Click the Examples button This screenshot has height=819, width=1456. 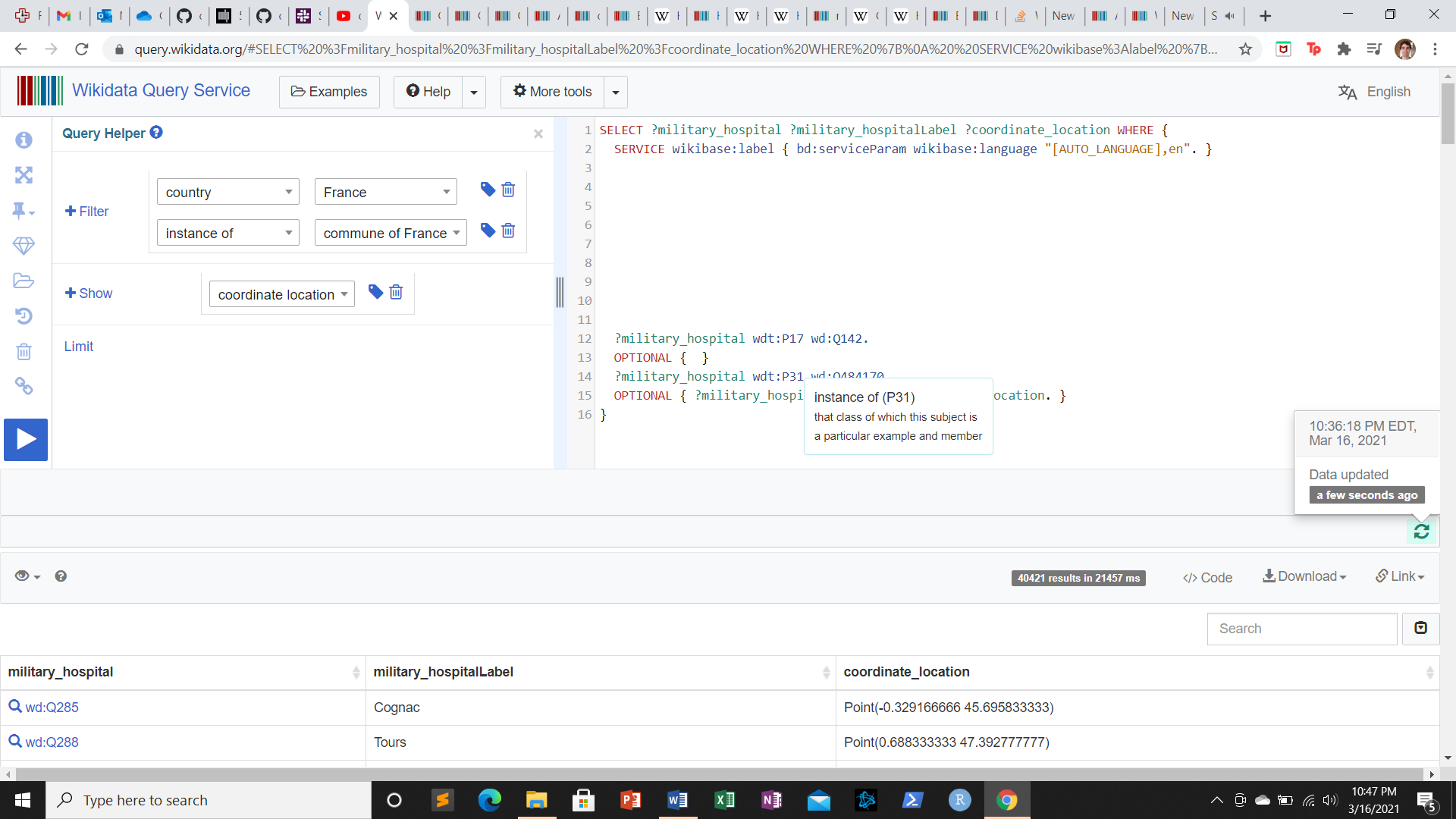pos(329,92)
